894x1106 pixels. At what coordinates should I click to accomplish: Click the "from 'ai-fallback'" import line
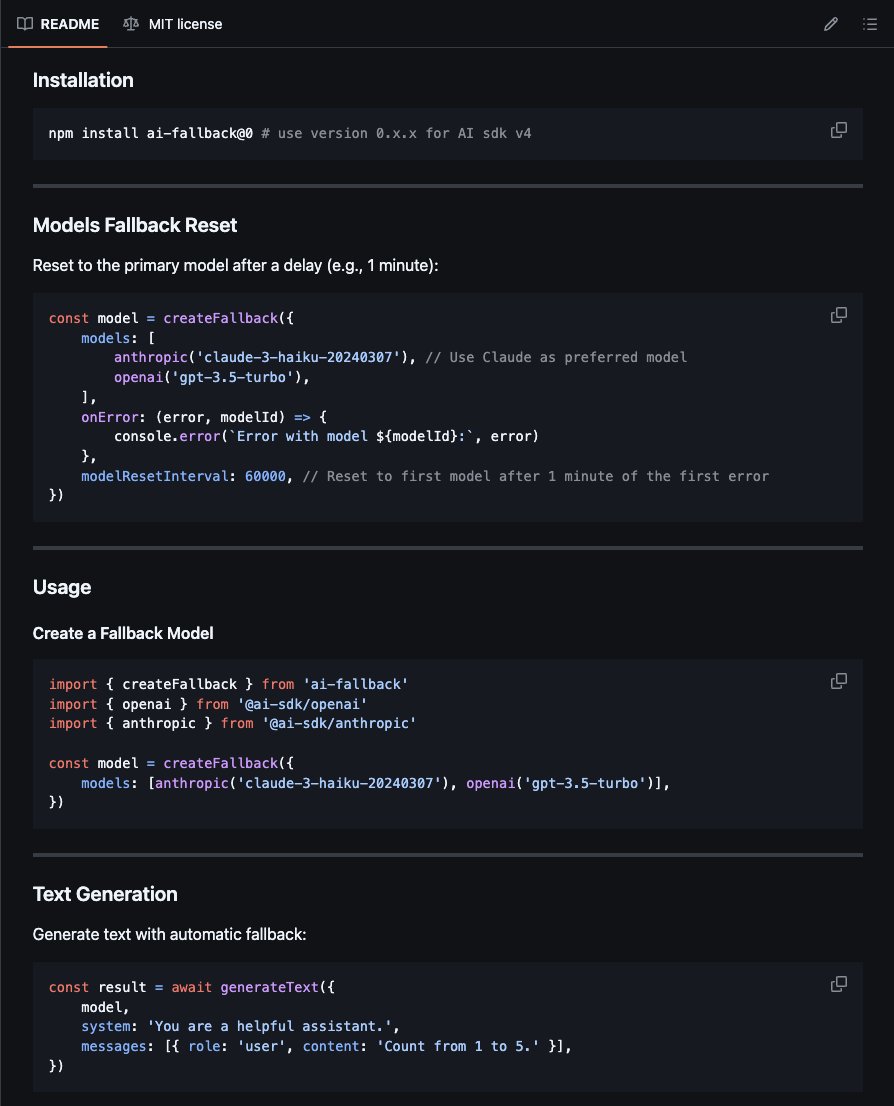click(228, 684)
